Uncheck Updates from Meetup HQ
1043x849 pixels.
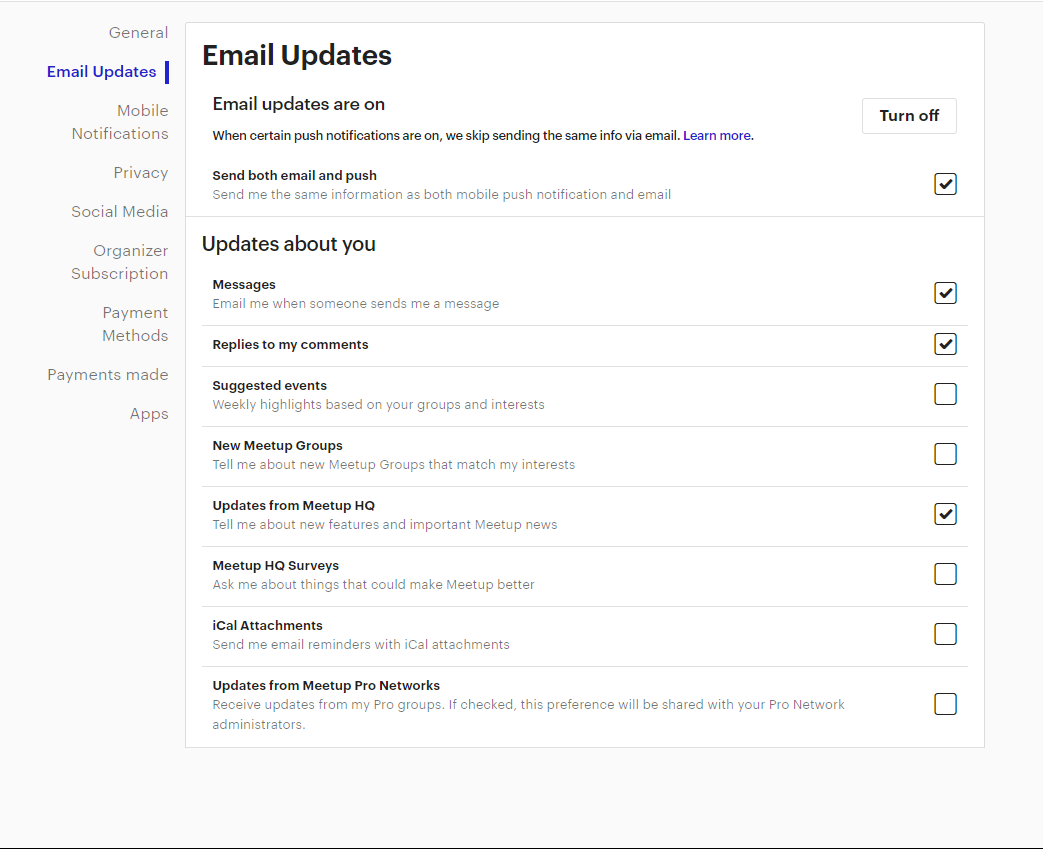point(945,514)
